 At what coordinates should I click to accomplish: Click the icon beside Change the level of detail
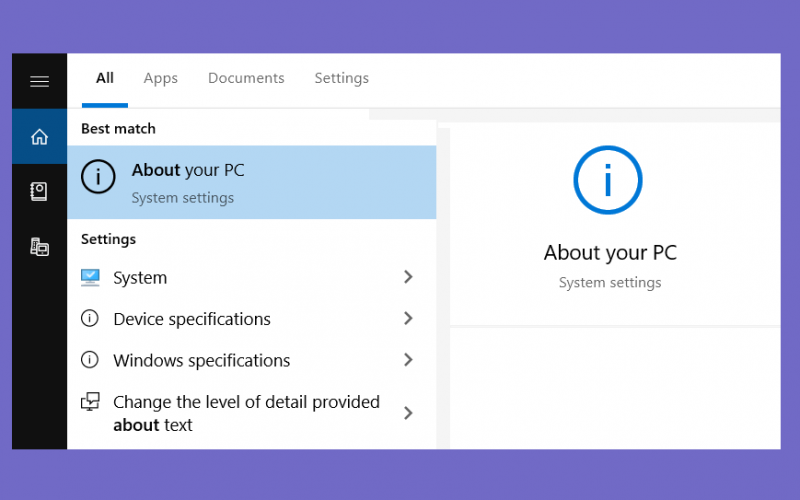click(x=90, y=402)
